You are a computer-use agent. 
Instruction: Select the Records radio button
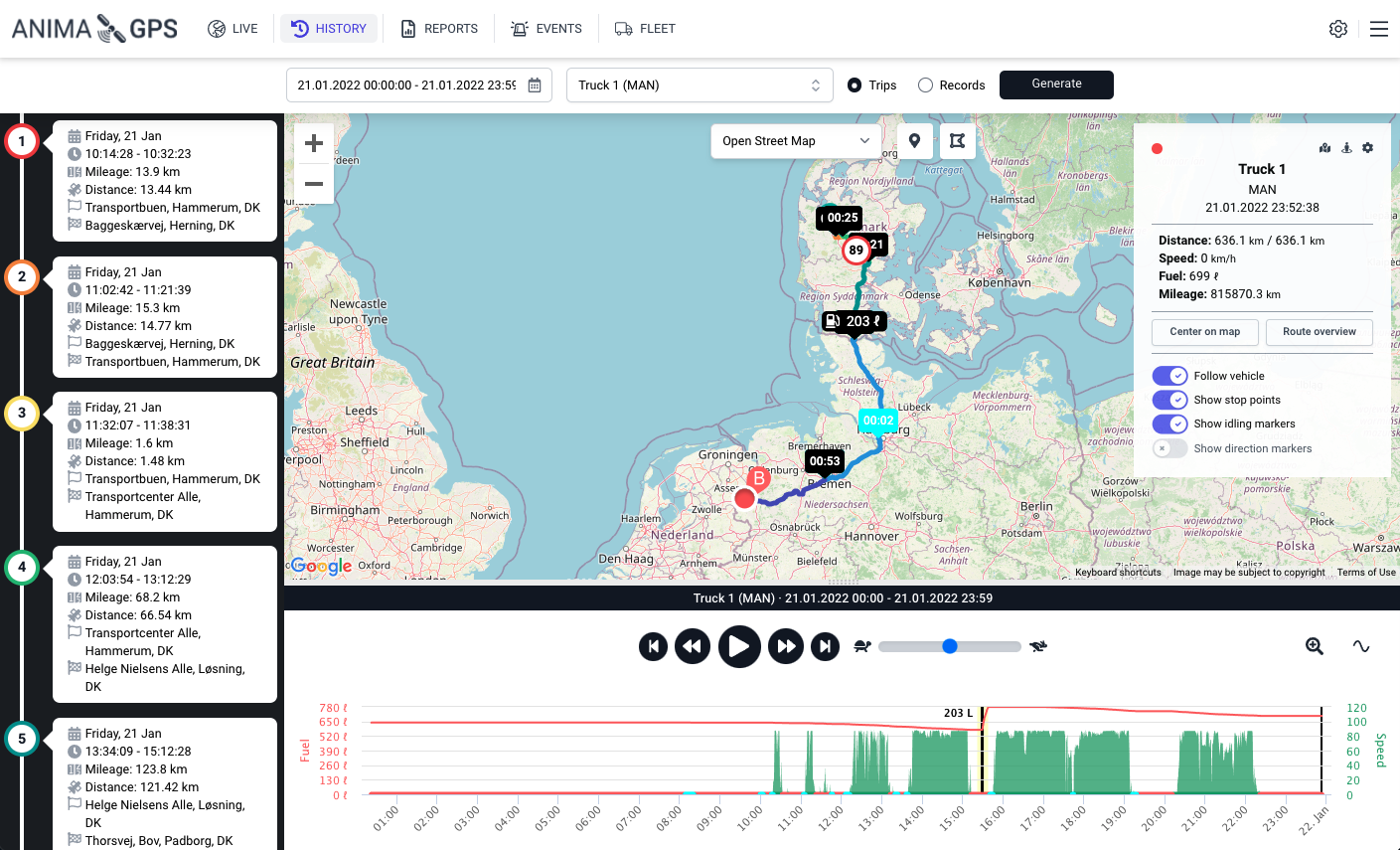click(925, 85)
